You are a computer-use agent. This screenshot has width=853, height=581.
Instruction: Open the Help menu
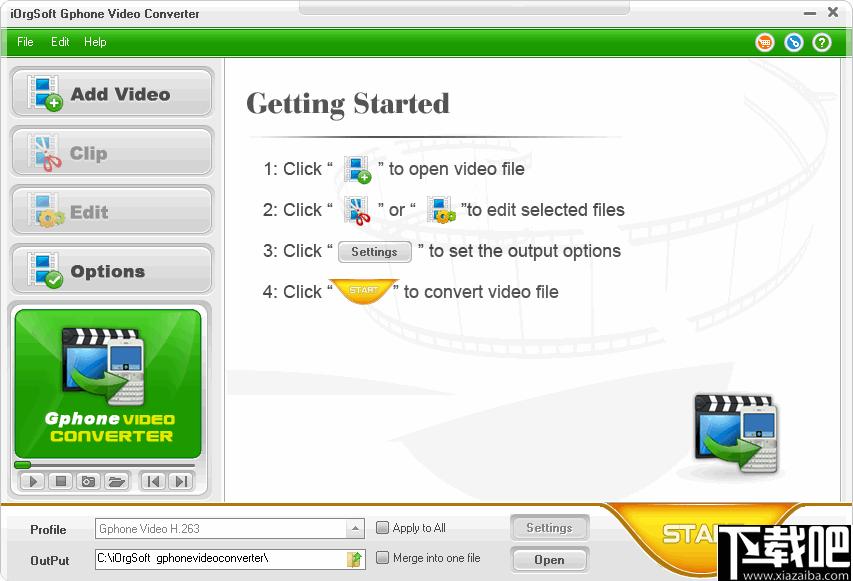(x=95, y=42)
